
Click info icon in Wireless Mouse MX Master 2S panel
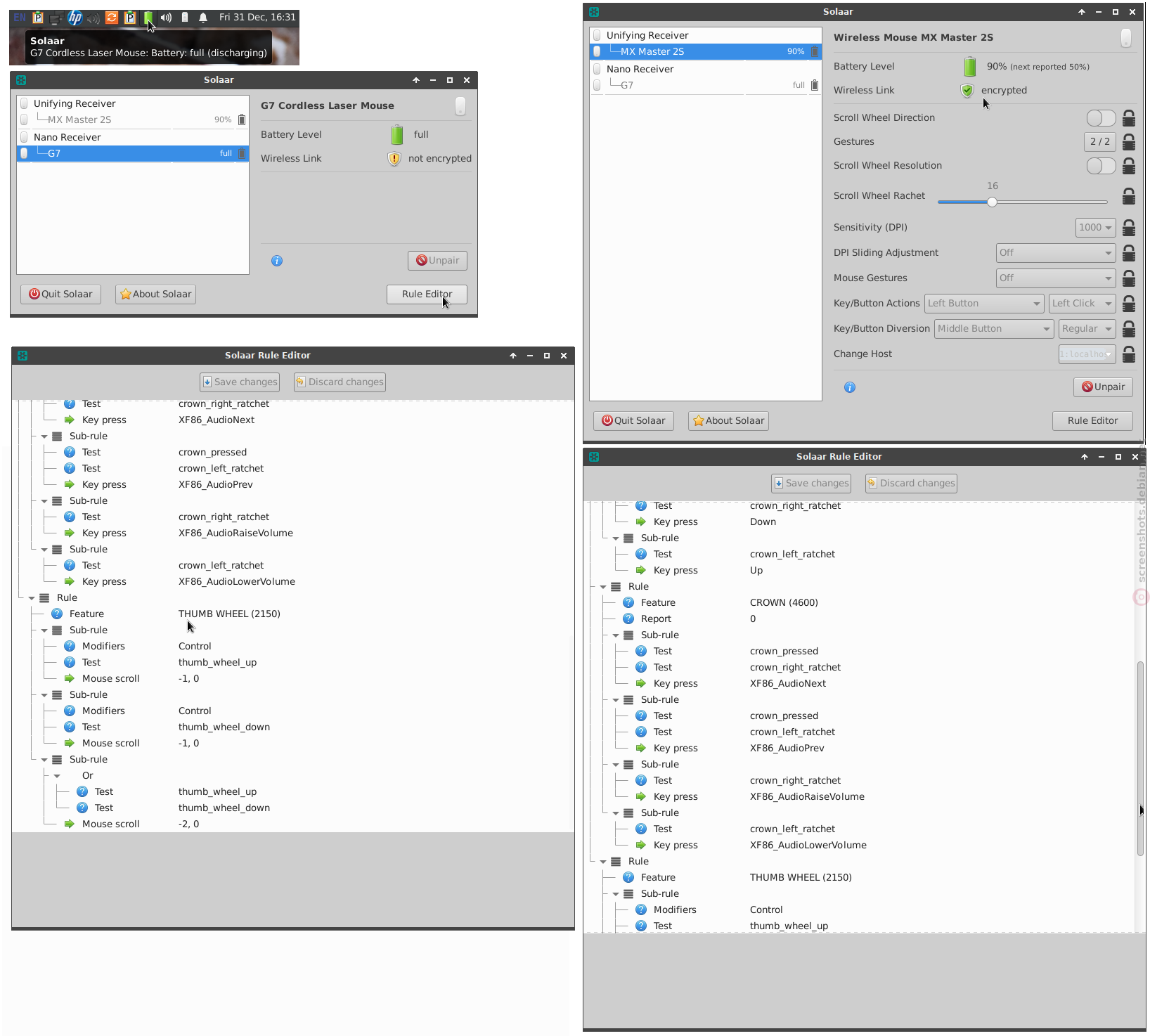850,387
